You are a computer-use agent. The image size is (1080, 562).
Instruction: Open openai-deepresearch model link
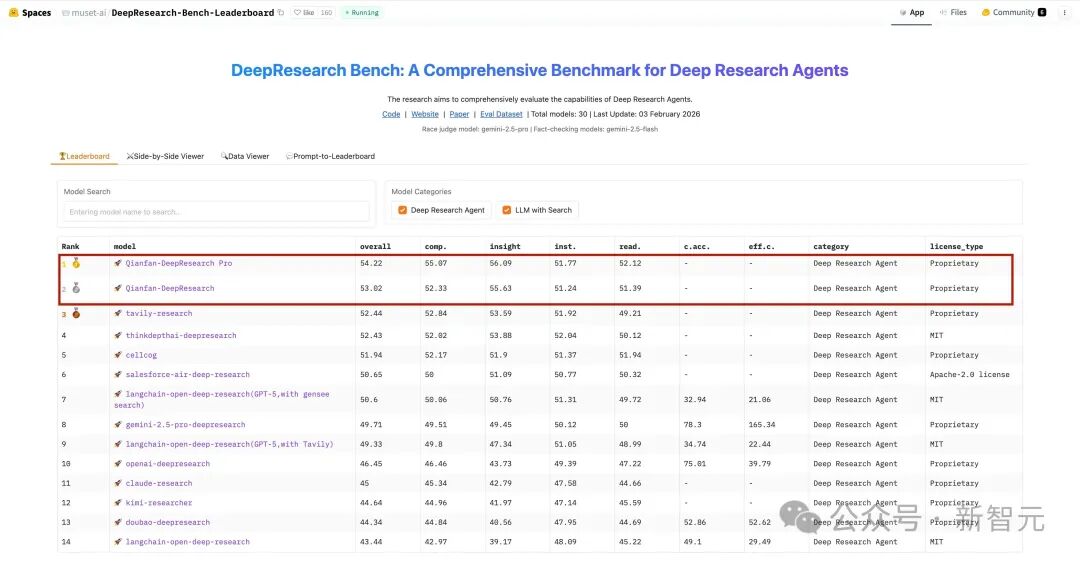coord(167,464)
